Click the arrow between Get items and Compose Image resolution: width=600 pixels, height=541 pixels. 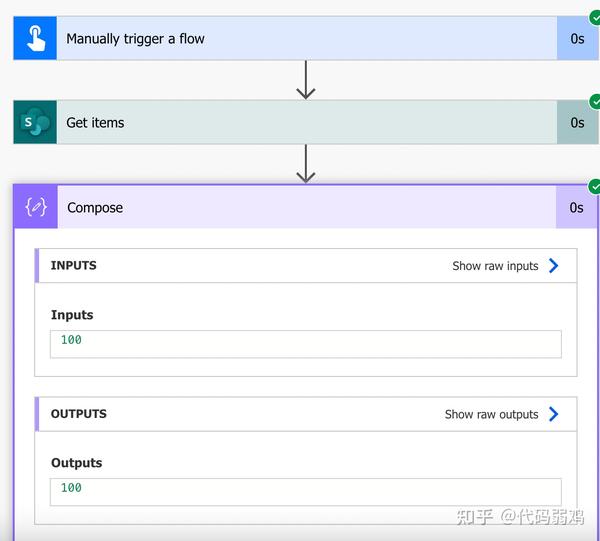[x=306, y=164]
